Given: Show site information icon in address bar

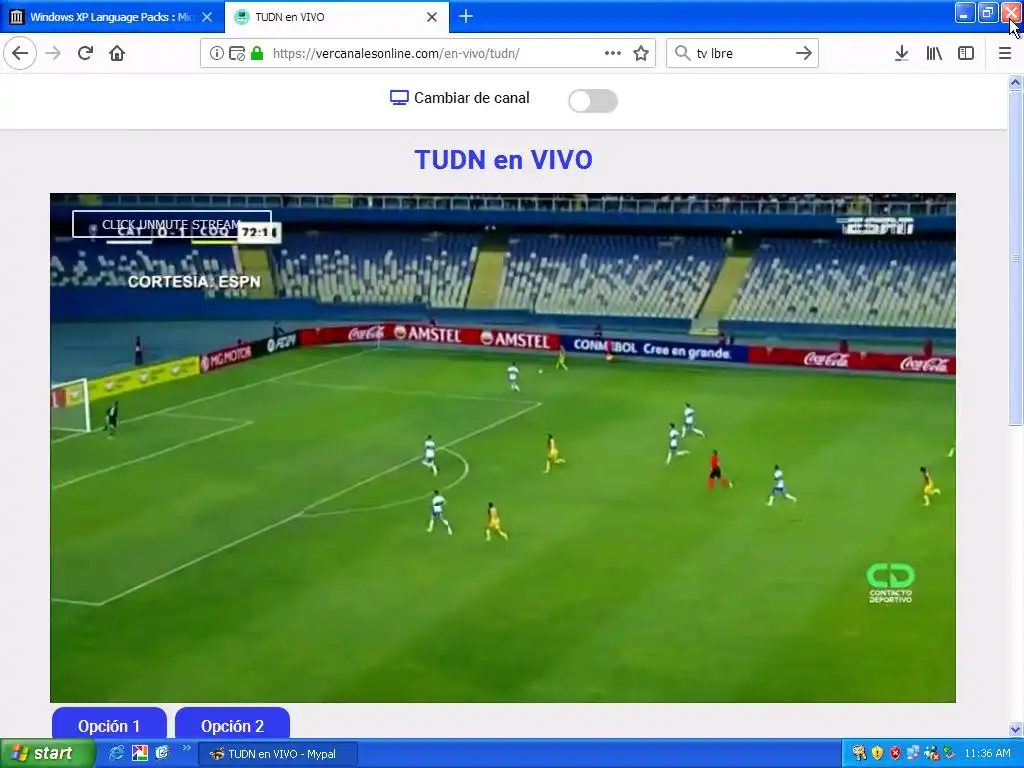Looking at the screenshot, I should click(x=216, y=54).
